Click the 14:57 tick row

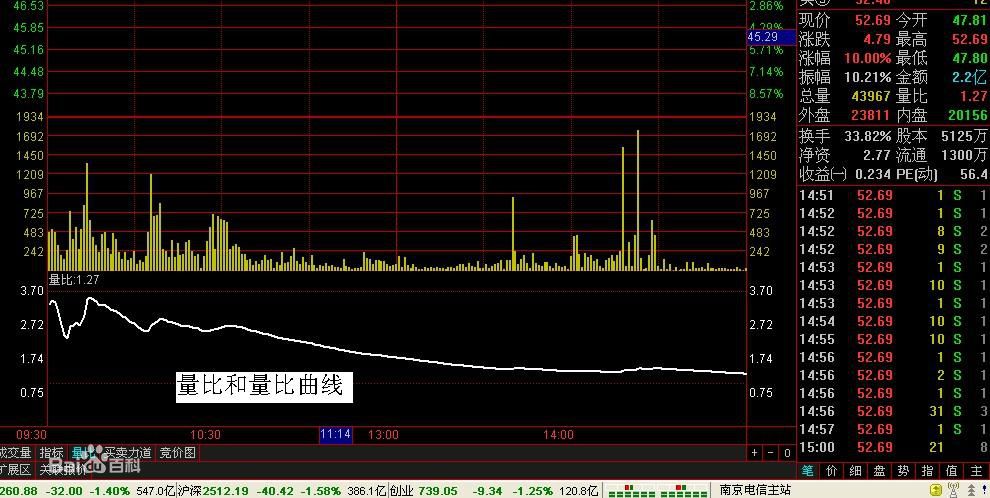coord(893,429)
